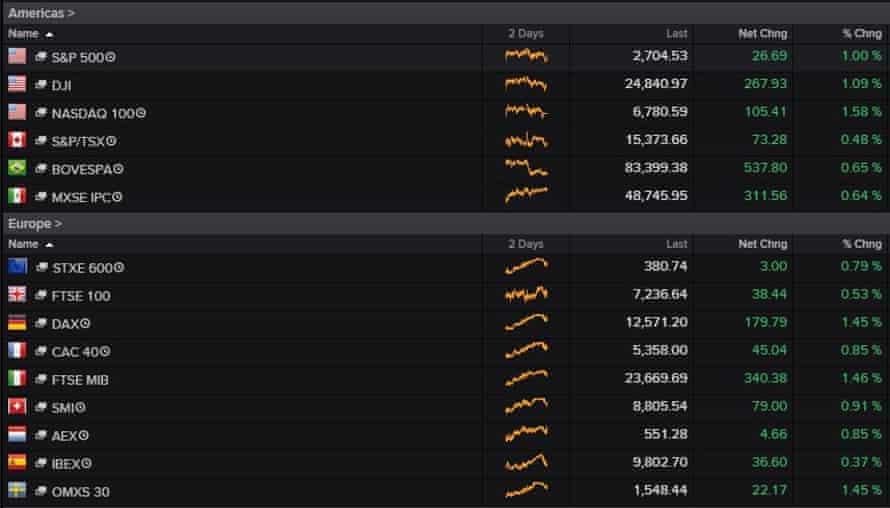890x508 pixels.
Task: Click the Mexico flag beside MXSE IPC
Action: tap(17, 196)
